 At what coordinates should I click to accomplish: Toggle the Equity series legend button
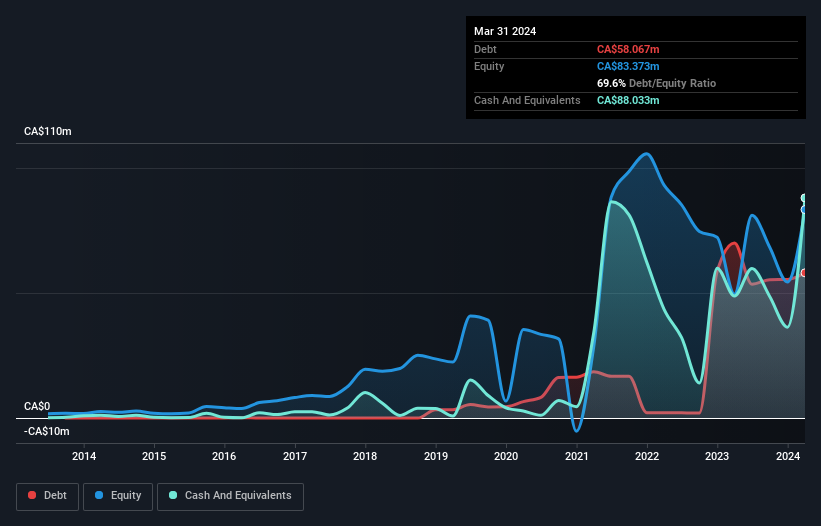[x=118, y=496]
